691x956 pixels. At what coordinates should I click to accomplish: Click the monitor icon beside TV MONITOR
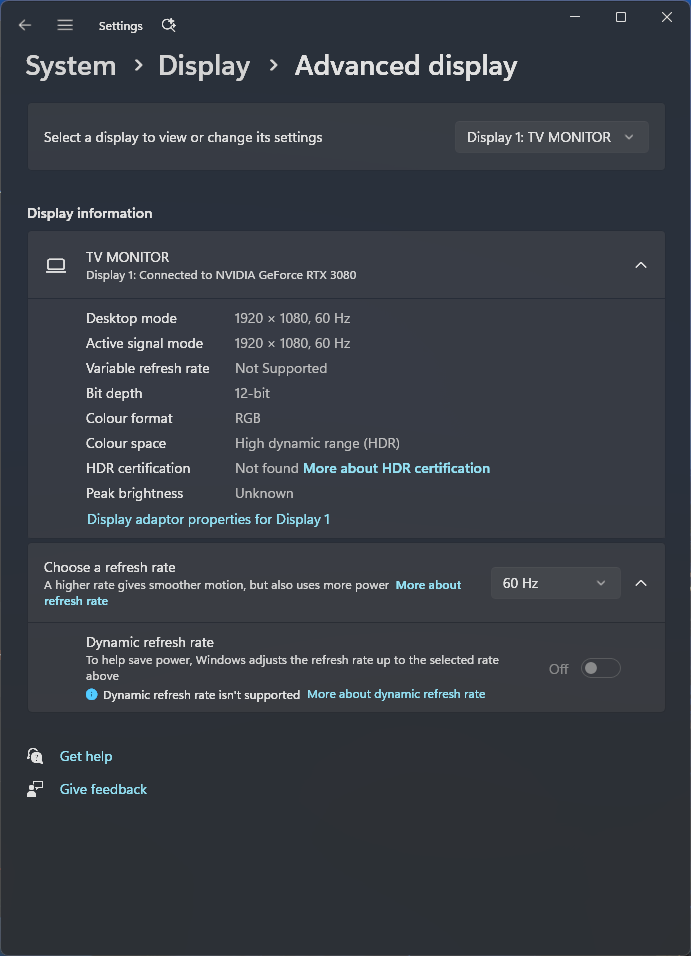coord(56,265)
